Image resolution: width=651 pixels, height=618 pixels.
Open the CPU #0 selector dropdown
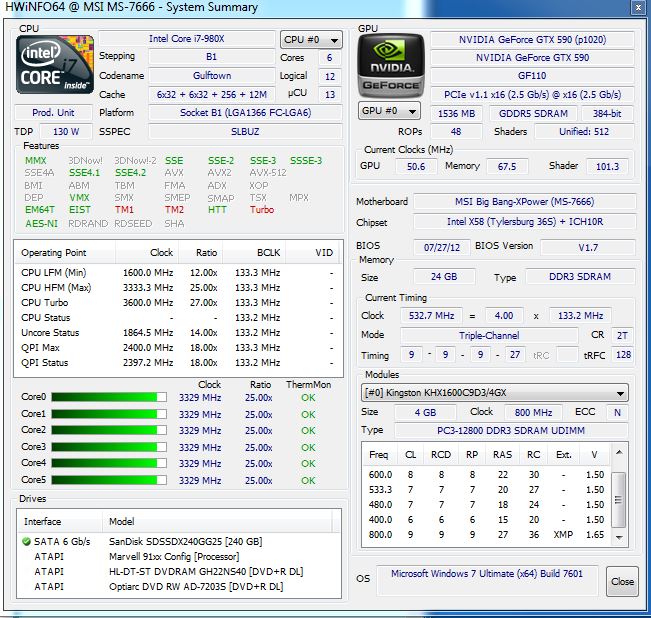click(x=311, y=40)
